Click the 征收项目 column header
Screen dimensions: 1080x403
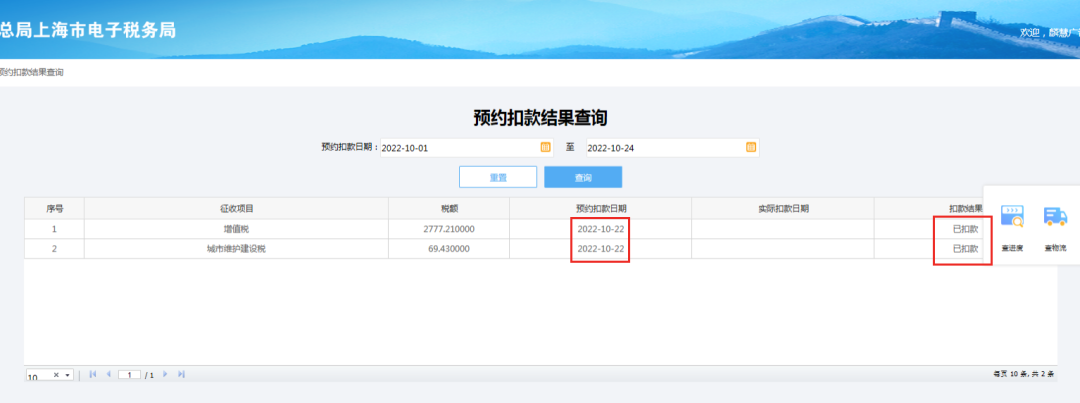pos(236,208)
